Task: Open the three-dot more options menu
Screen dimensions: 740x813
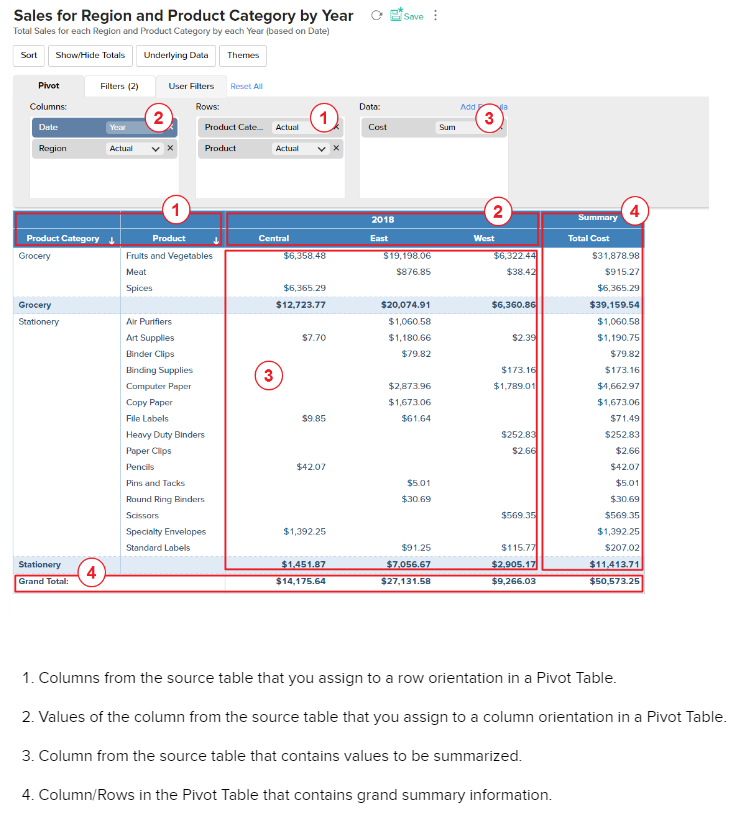Action: click(x=436, y=16)
